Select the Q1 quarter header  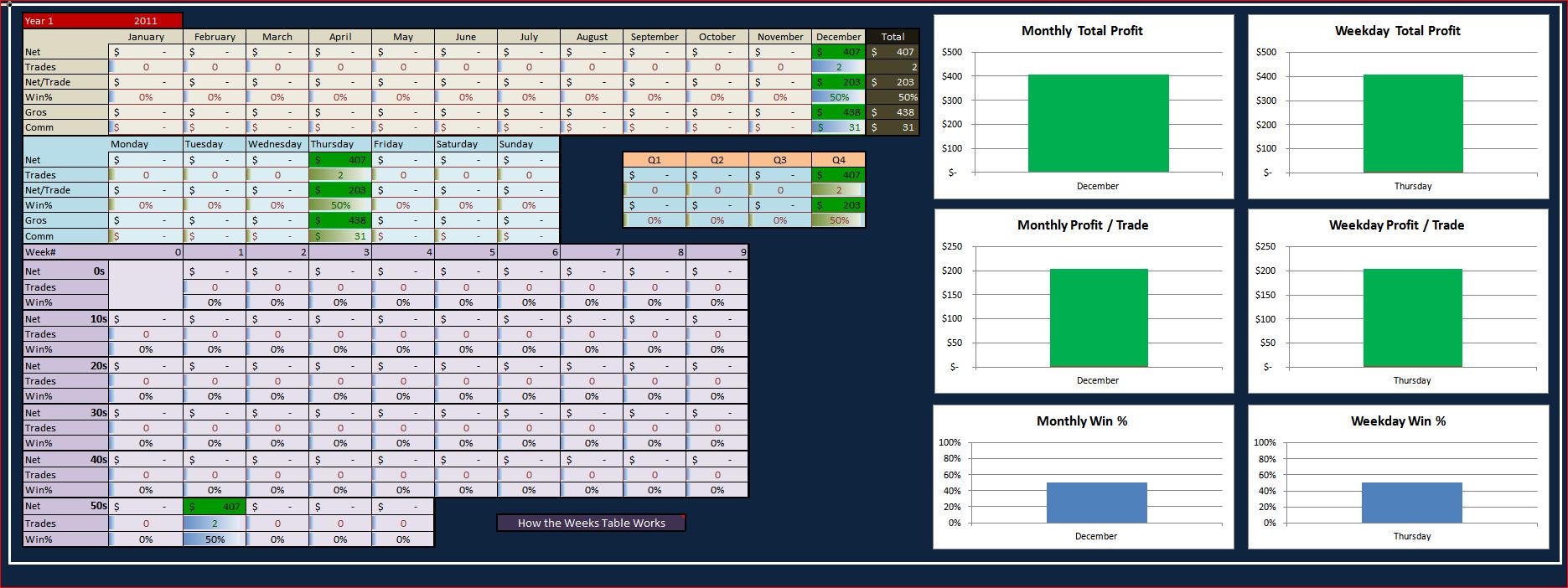click(x=655, y=160)
